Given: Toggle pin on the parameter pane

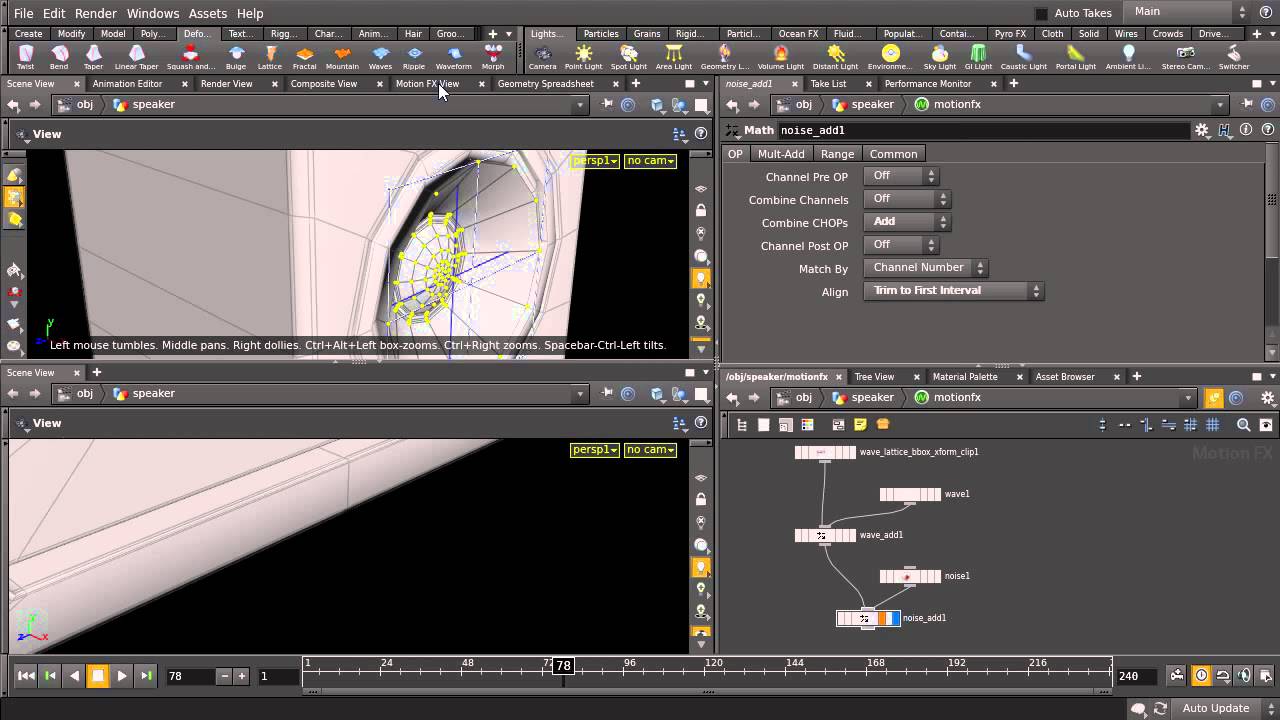Looking at the screenshot, I should (1247, 104).
